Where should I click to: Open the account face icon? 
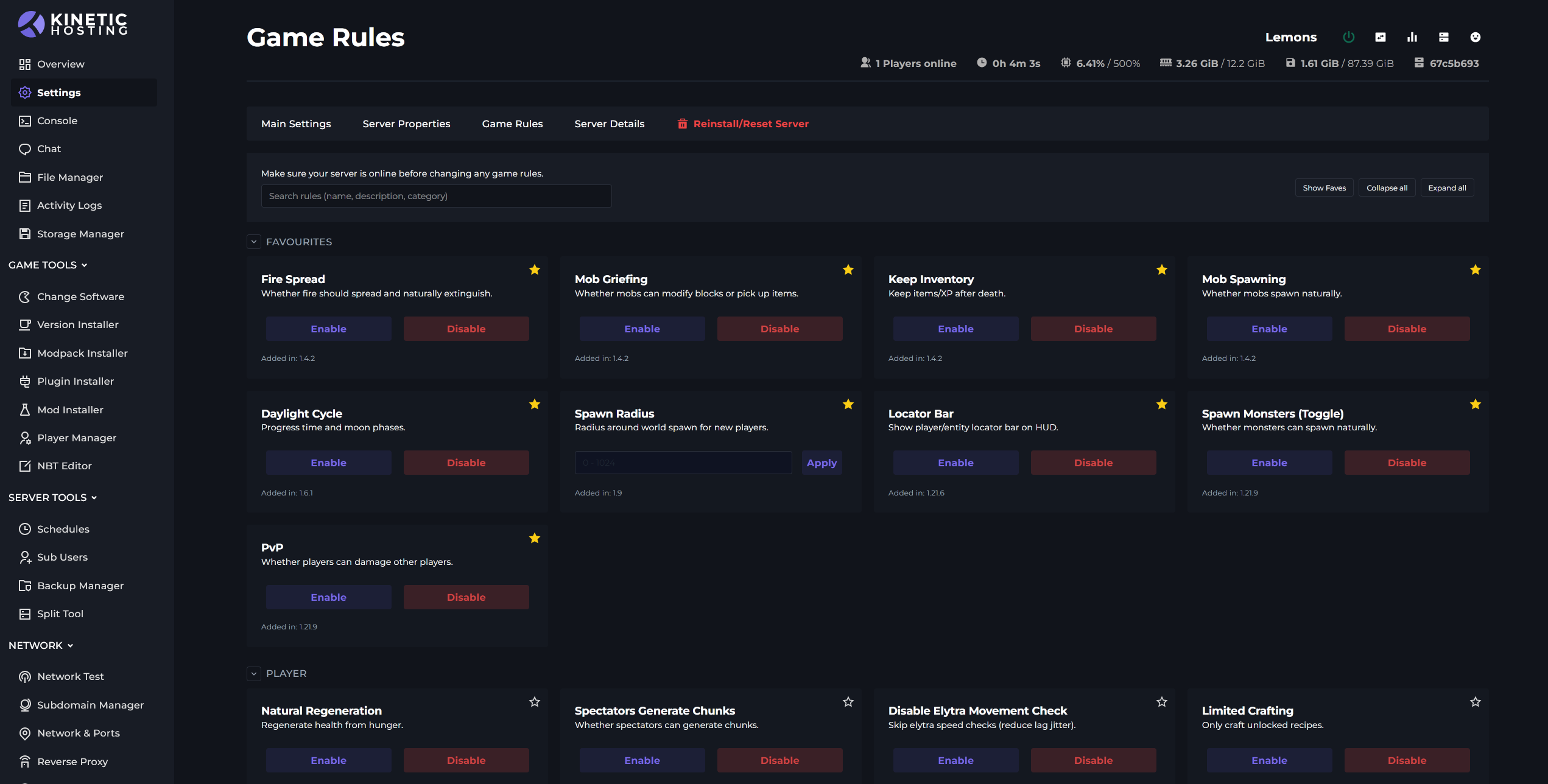pyautogui.click(x=1475, y=37)
